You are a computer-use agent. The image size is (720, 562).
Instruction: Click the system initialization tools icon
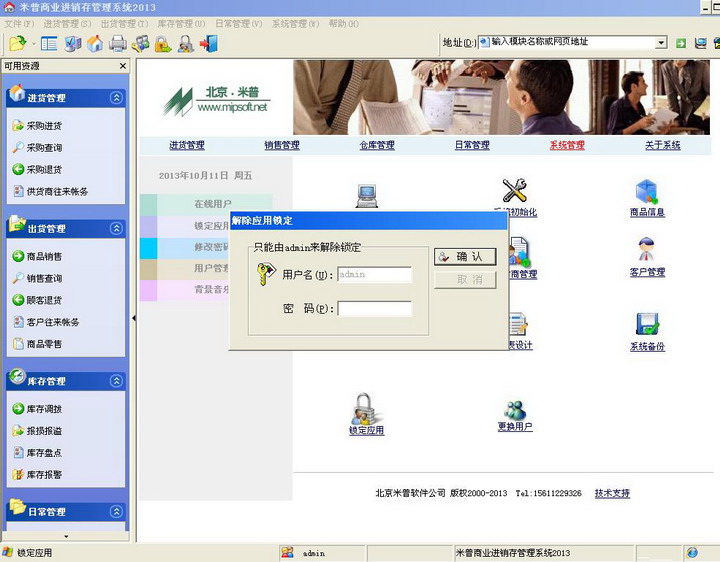coord(514,190)
